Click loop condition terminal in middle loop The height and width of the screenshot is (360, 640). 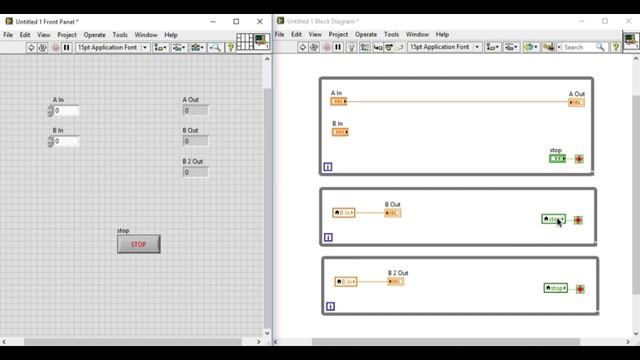578,220
